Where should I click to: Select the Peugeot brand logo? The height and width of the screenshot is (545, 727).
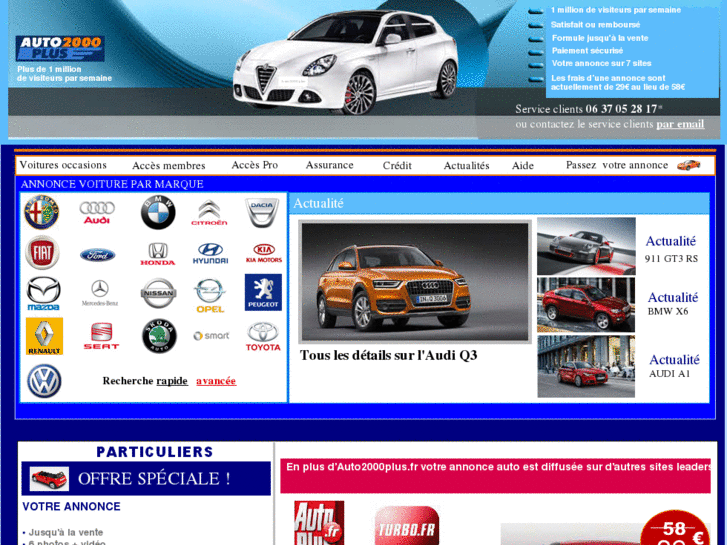pos(263,292)
